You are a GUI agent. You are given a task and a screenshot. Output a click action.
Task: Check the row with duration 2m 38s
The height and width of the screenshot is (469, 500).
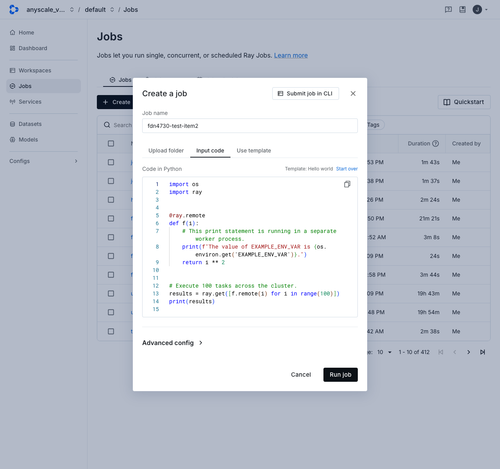pos(111,331)
